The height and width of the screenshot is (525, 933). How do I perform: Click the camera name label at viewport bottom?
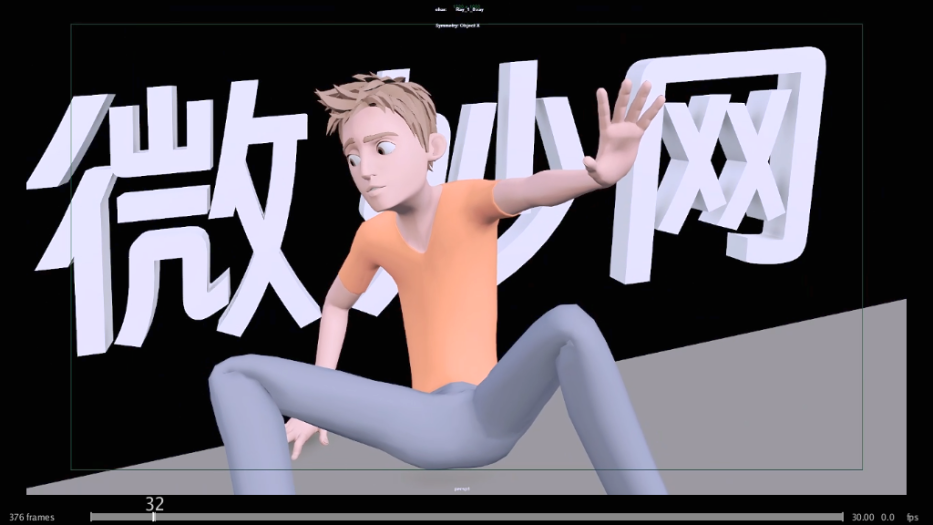(462, 489)
